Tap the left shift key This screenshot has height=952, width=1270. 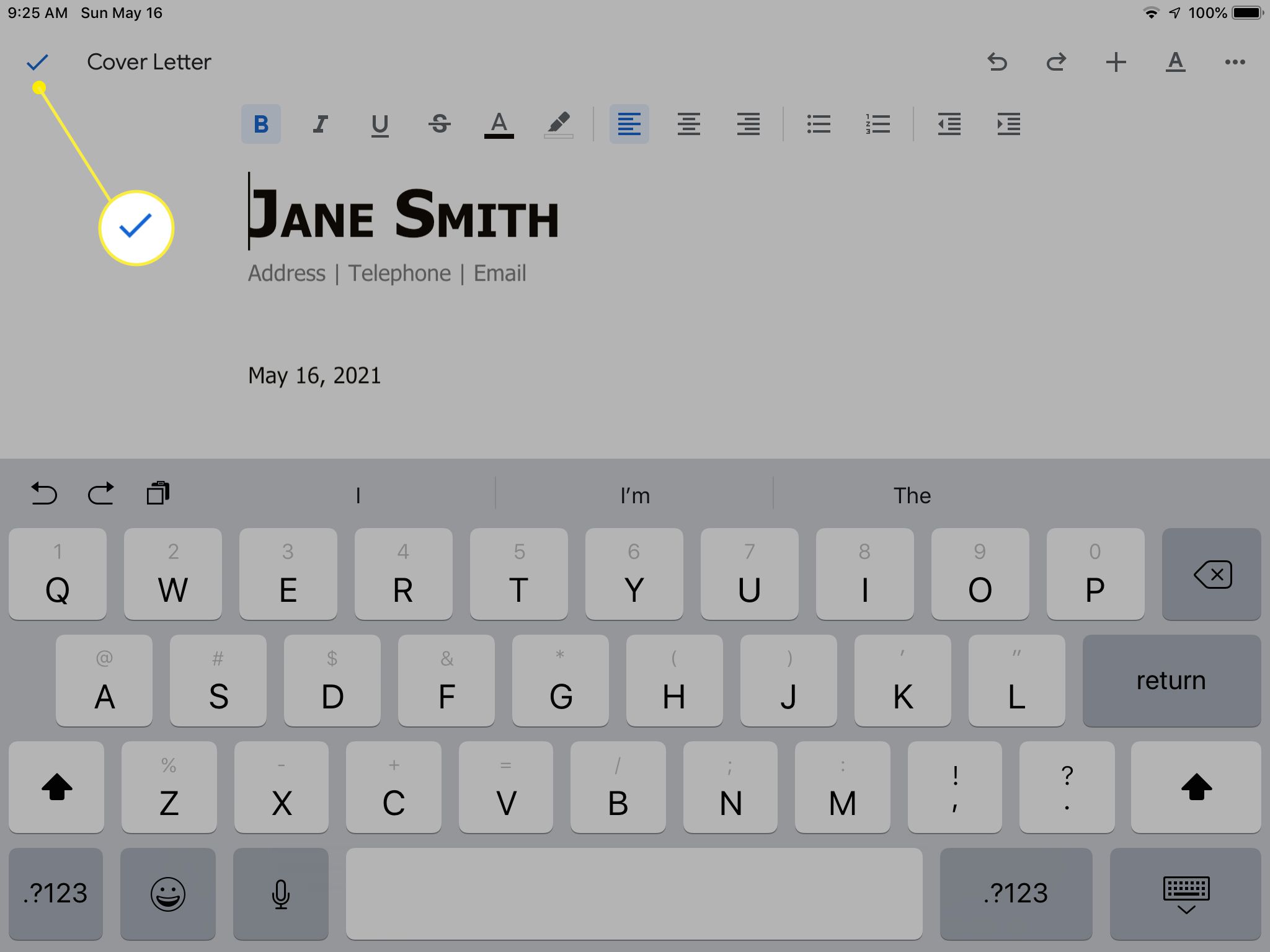point(56,787)
